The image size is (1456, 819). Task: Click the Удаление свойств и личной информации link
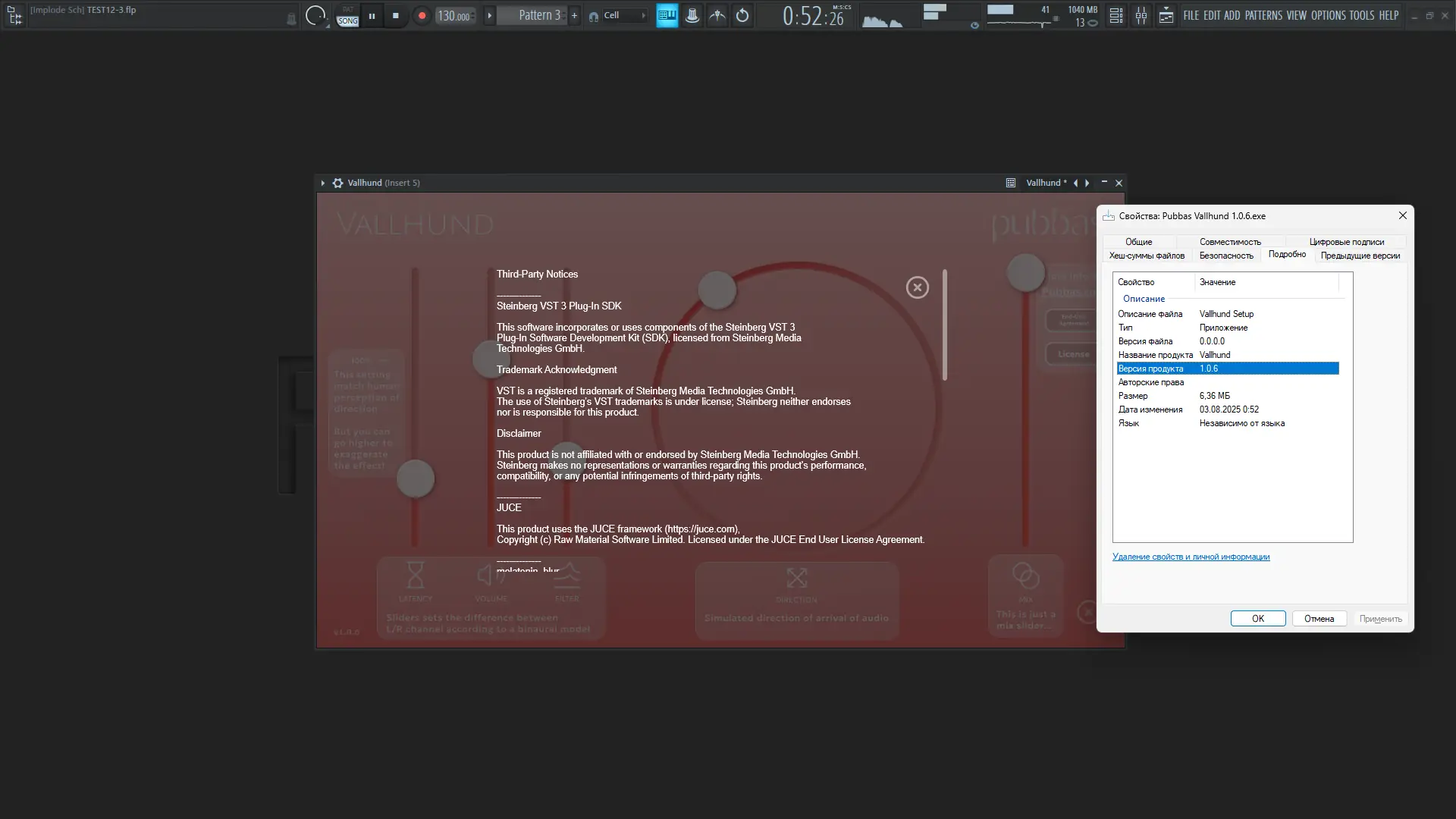(1191, 557)
